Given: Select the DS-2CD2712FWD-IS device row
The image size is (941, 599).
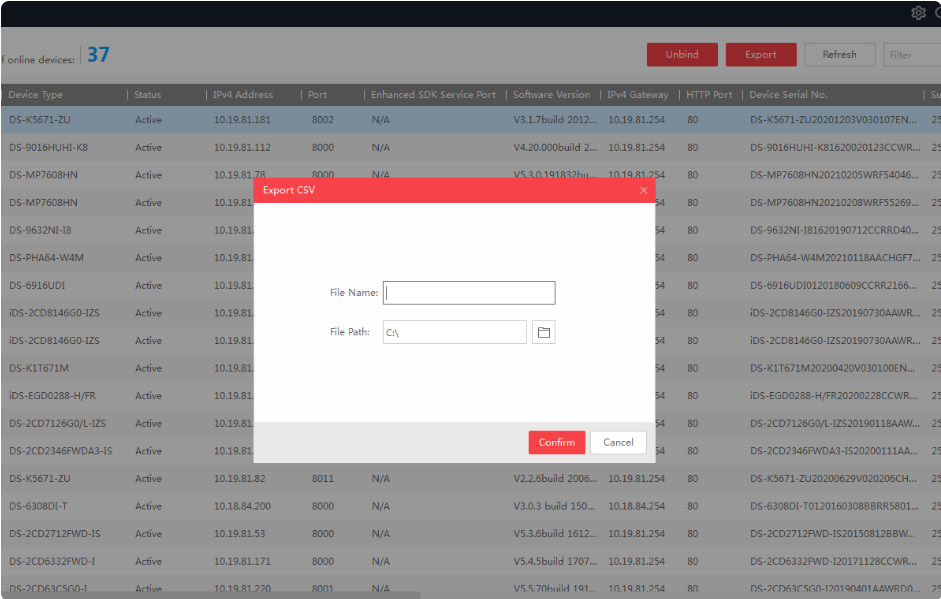Looking at the screenshot, I should (x=55, y=534).
